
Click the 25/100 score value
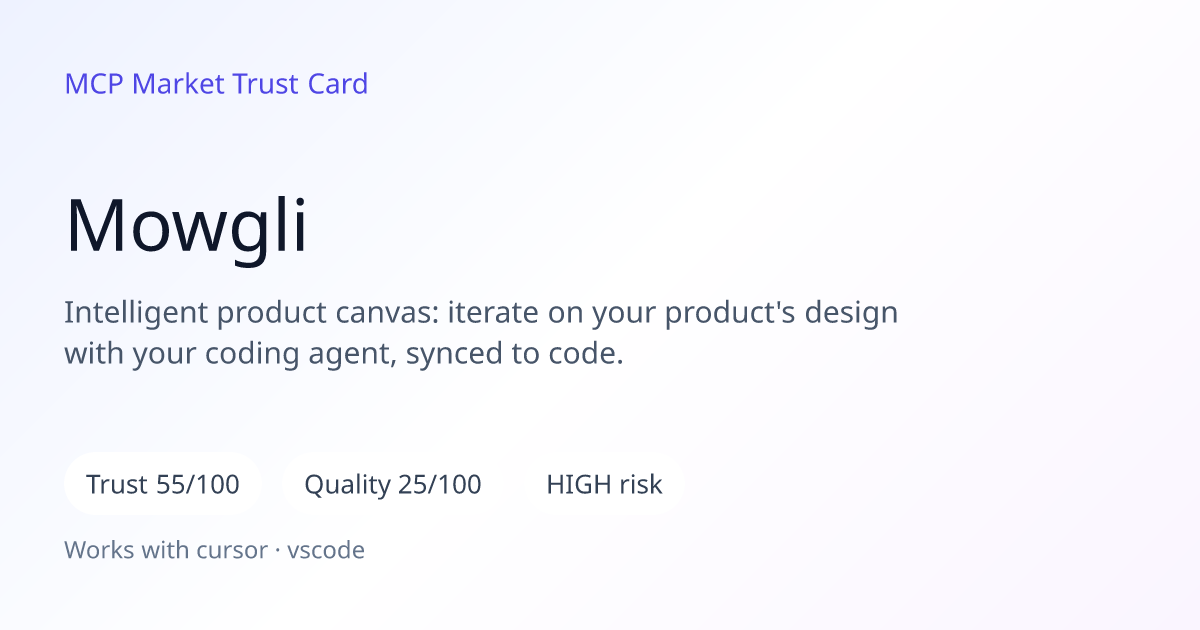[440, 485]
